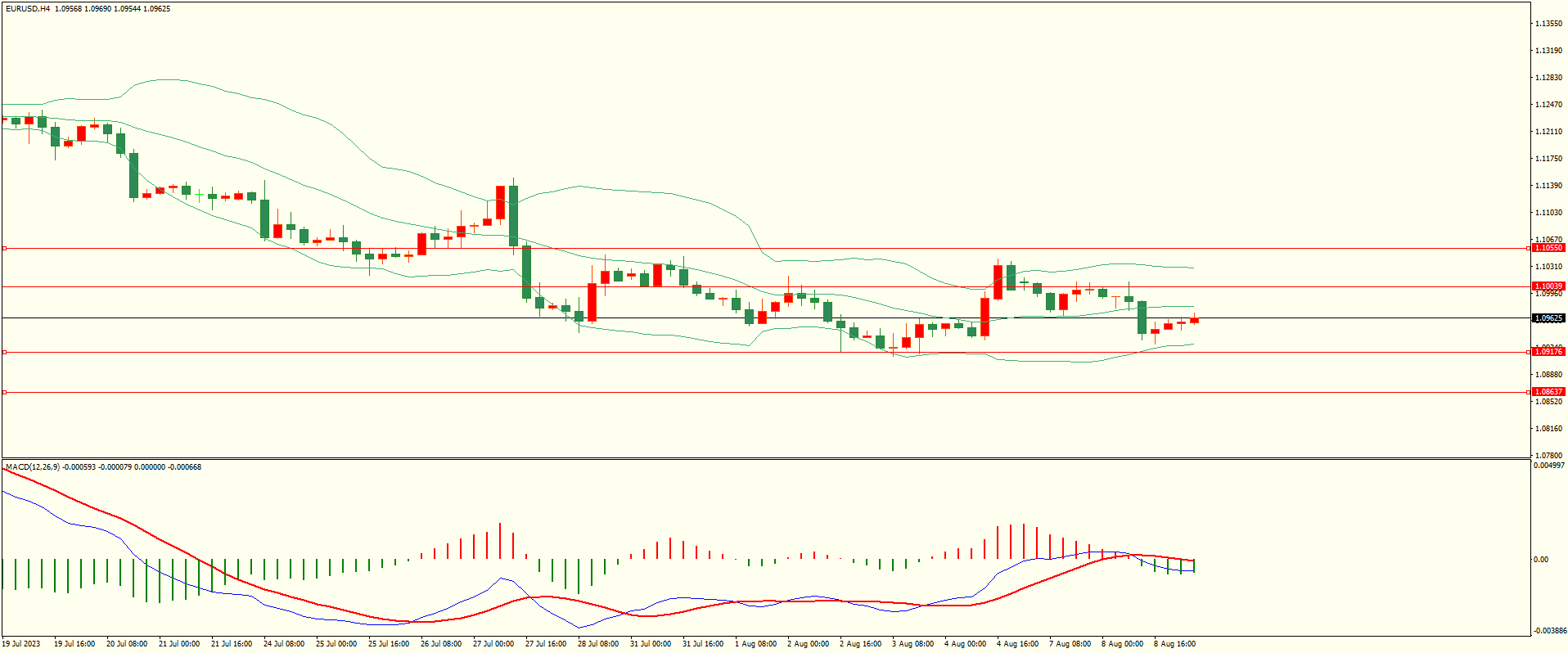Click the 19 Jul 2023 date label

(x=21, y=644)
